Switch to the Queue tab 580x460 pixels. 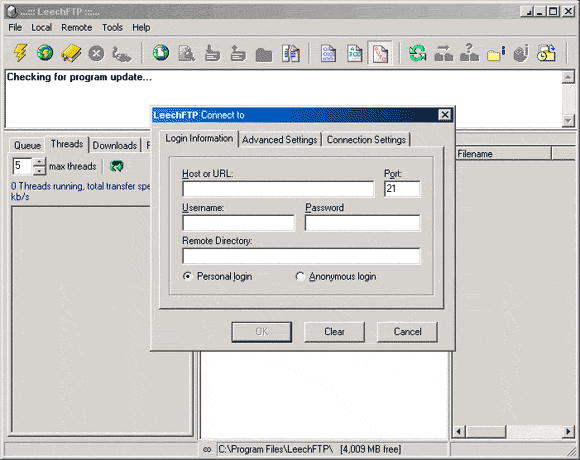point(27,145)
